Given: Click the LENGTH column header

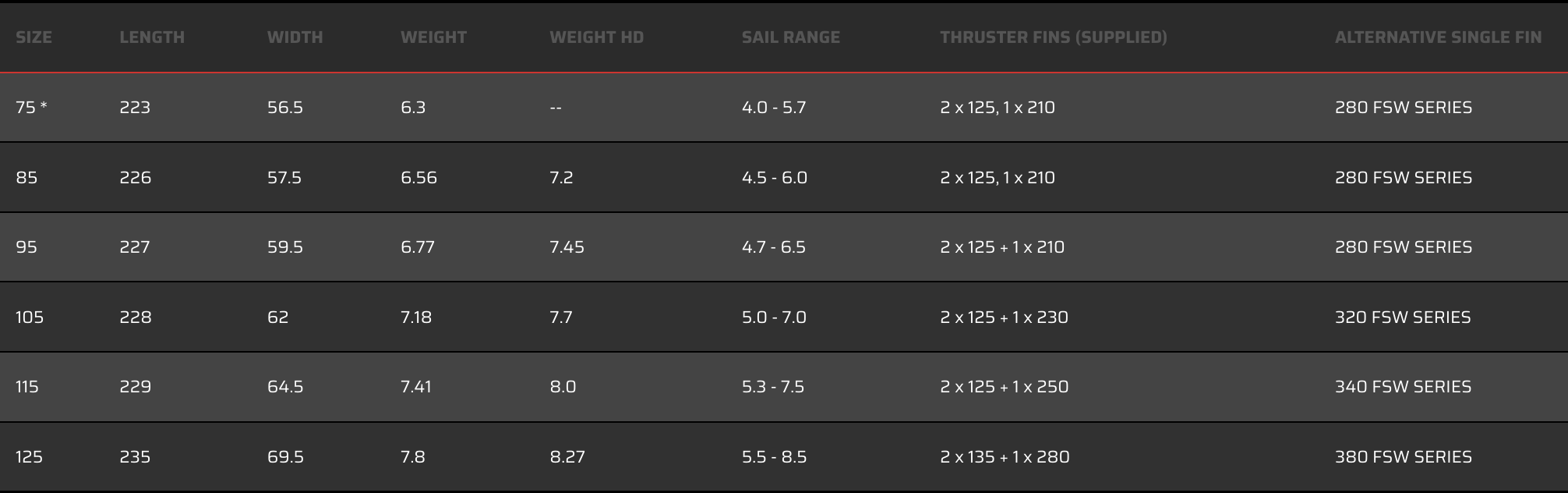Looking at the screenshot, I should (152, 37).
